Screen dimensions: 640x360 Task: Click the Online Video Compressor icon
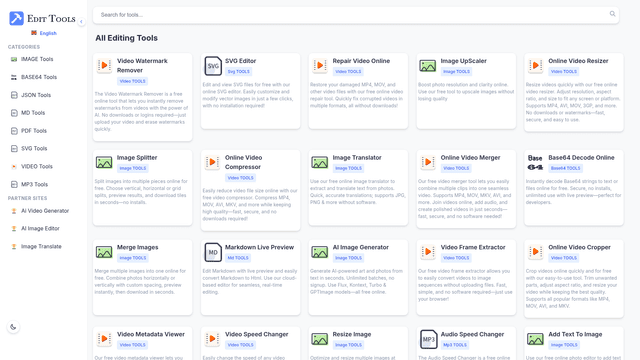pyautogui.click(x=212, y=162)
